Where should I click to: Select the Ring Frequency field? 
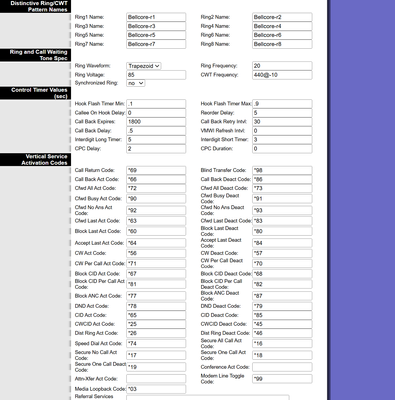(282, 66)
